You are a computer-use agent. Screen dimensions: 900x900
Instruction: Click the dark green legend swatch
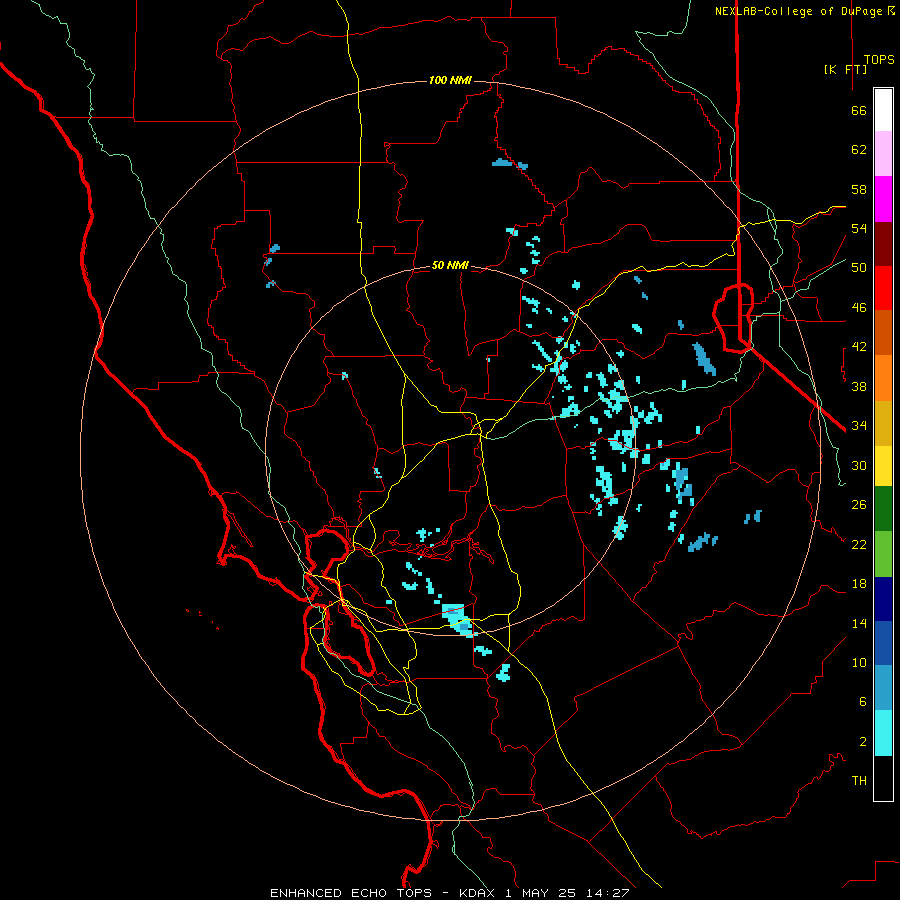tap(883, 509)
